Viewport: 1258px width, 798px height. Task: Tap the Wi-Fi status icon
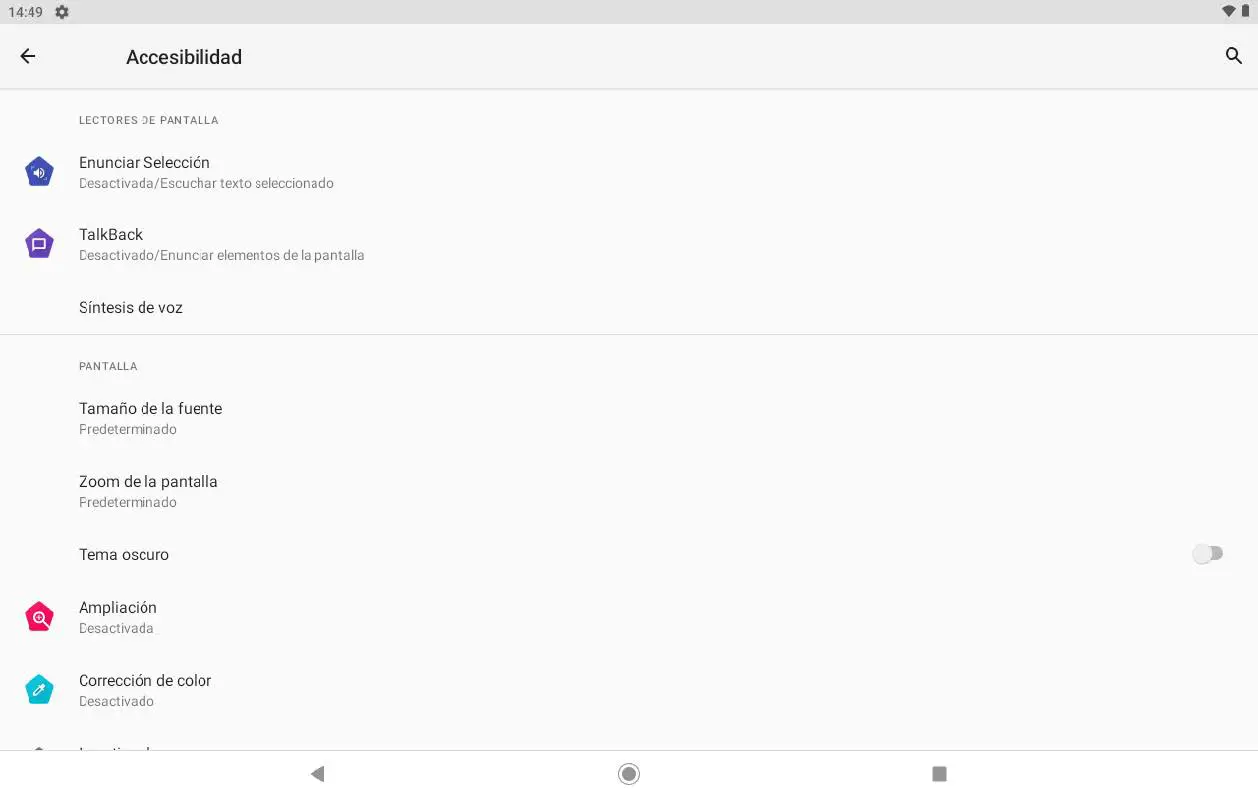pos(1228,12)
